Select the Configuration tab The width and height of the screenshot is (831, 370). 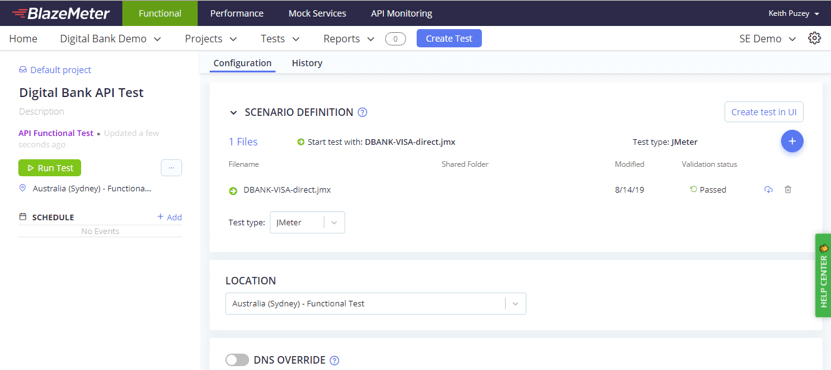(x=242, y=63)
